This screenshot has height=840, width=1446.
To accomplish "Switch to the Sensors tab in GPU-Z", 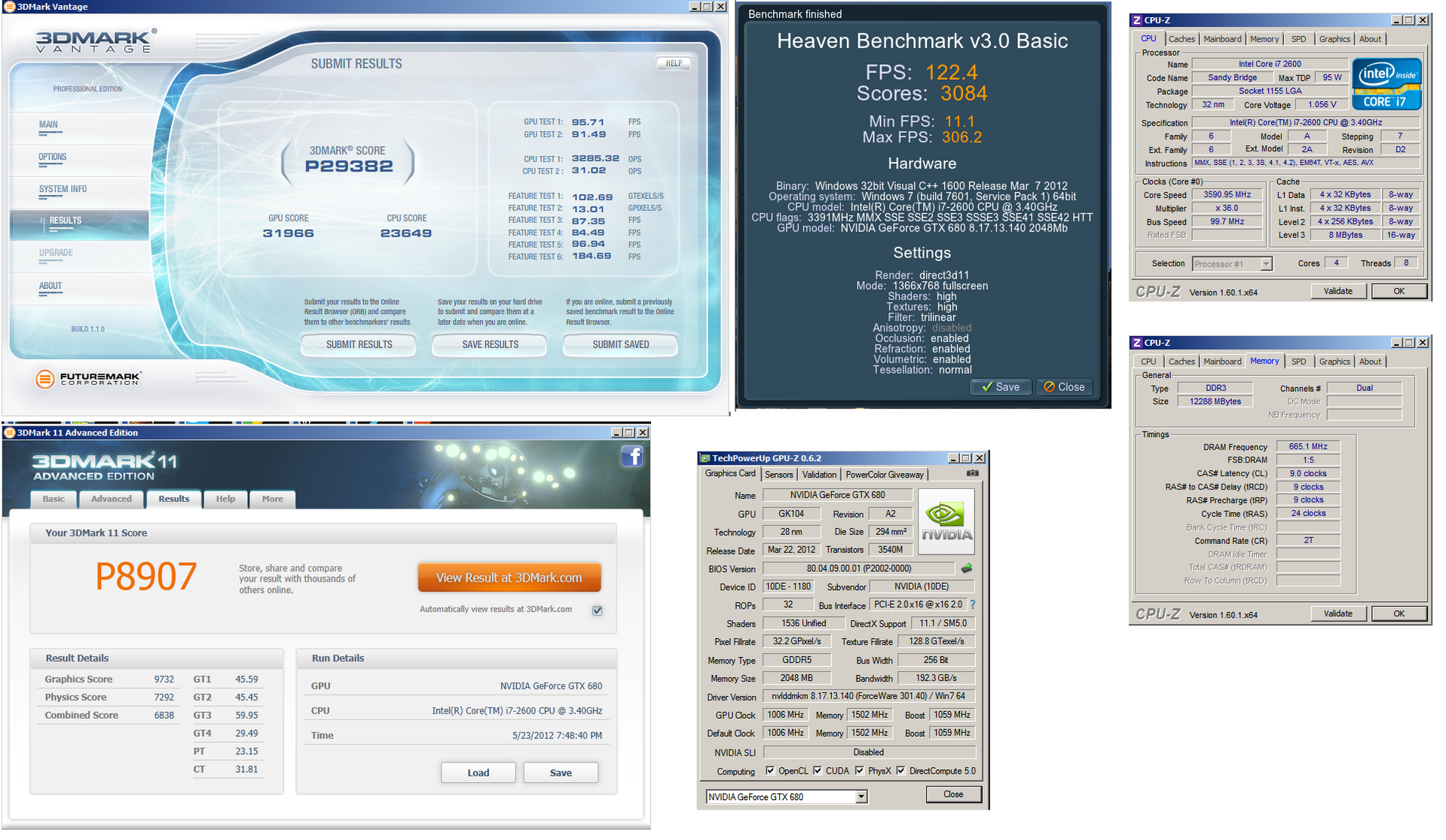I will pyautogui.click(x=778, y=475).
